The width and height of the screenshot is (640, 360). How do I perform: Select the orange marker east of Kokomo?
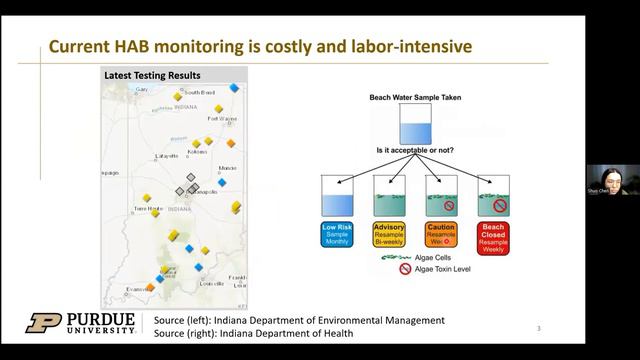[x=231, y=143]
